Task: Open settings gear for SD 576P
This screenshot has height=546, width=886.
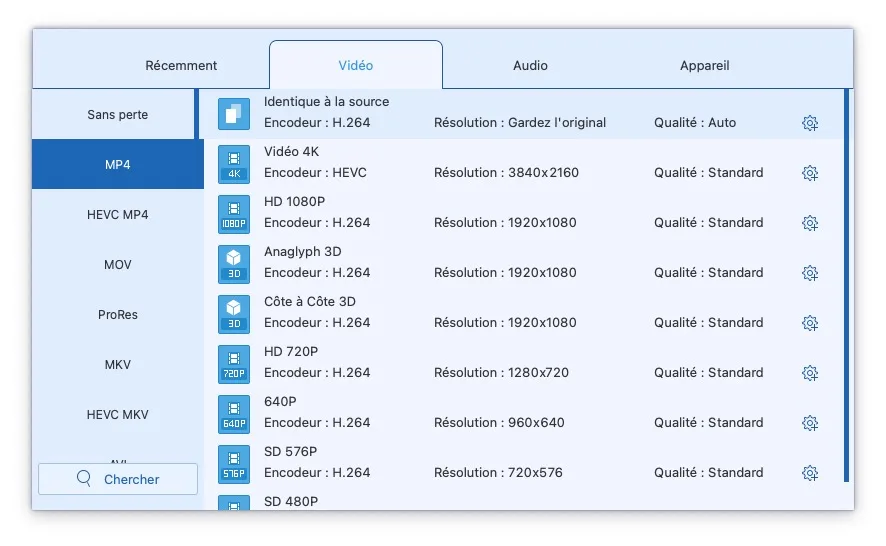Action: (810, 473)
